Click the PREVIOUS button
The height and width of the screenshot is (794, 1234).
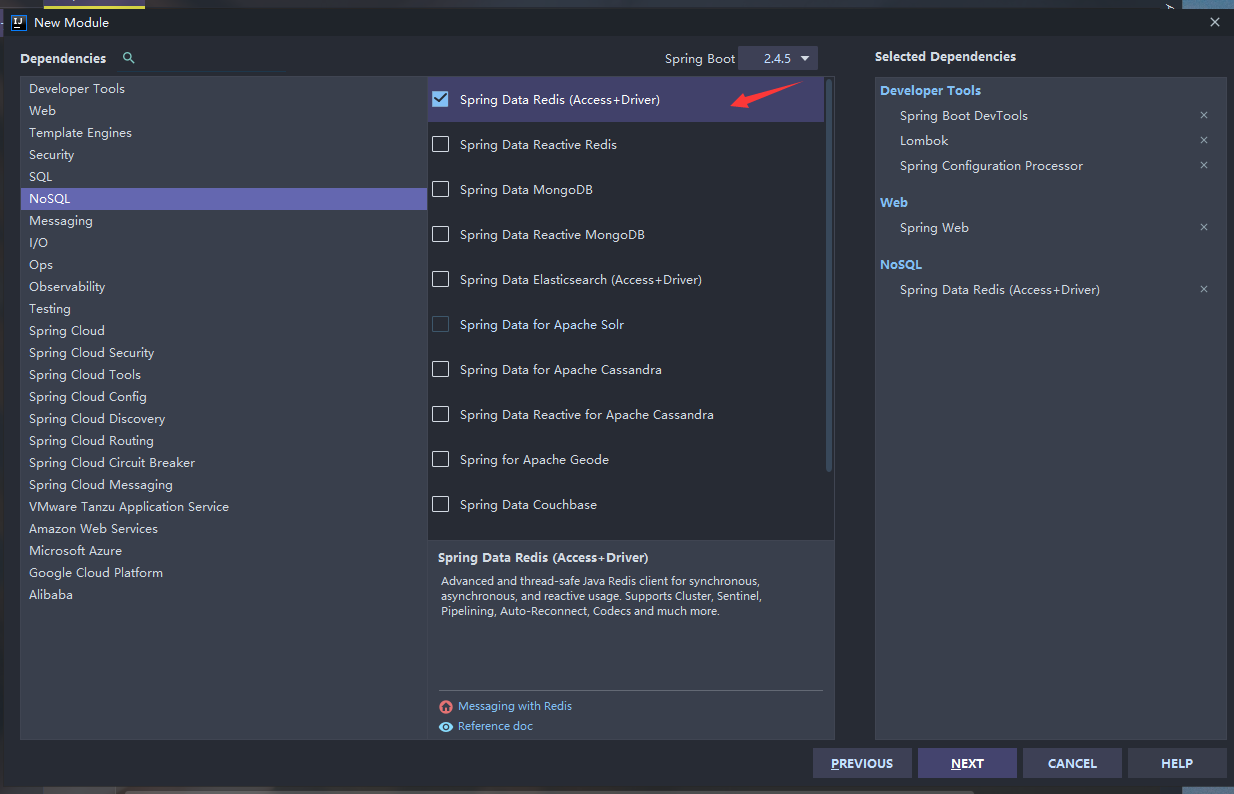tap(862, 763)
